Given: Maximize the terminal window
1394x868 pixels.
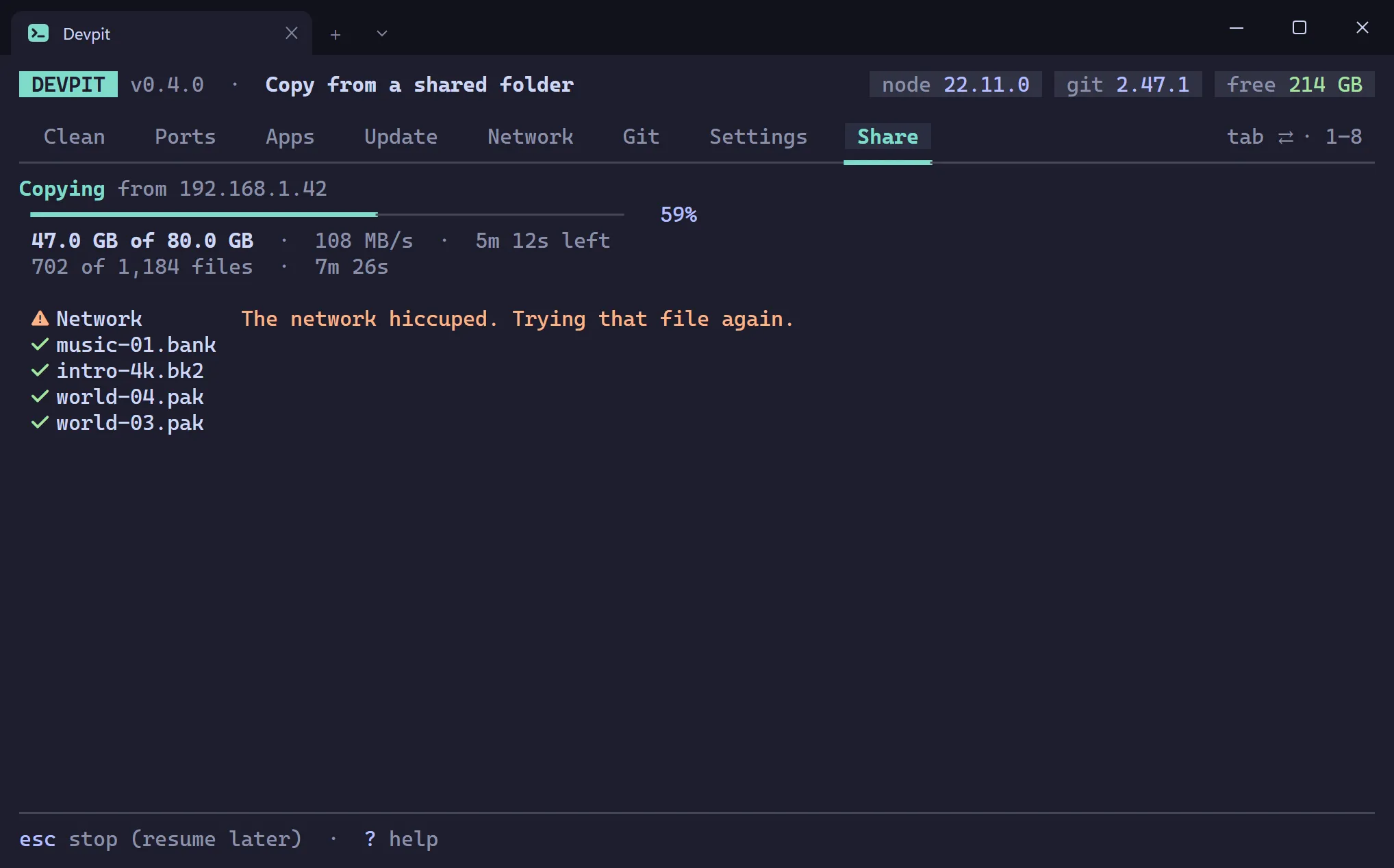Looking at the screenshot, I should (1300, 27).
